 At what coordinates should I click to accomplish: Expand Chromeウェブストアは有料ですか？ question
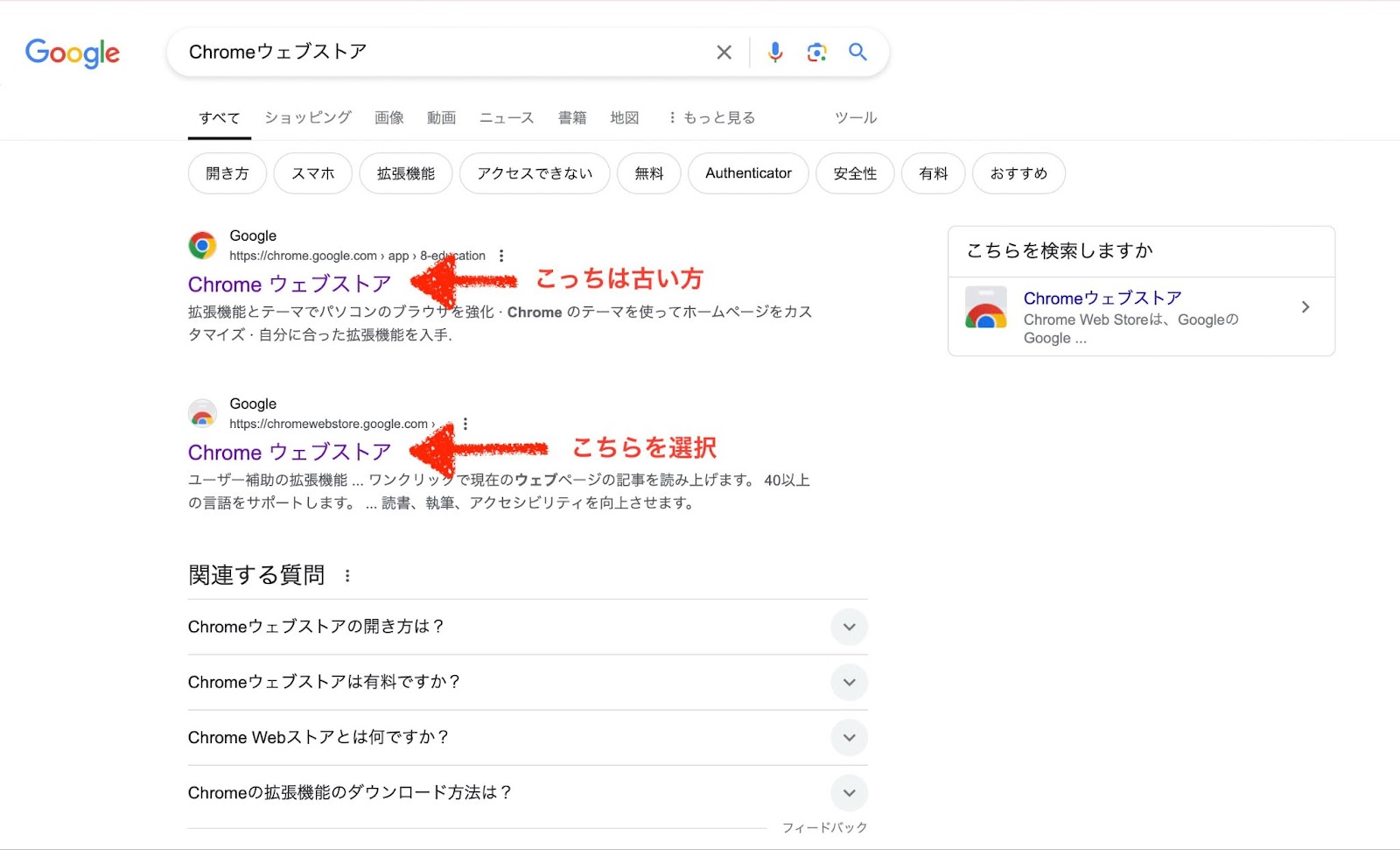coord(528,682)
